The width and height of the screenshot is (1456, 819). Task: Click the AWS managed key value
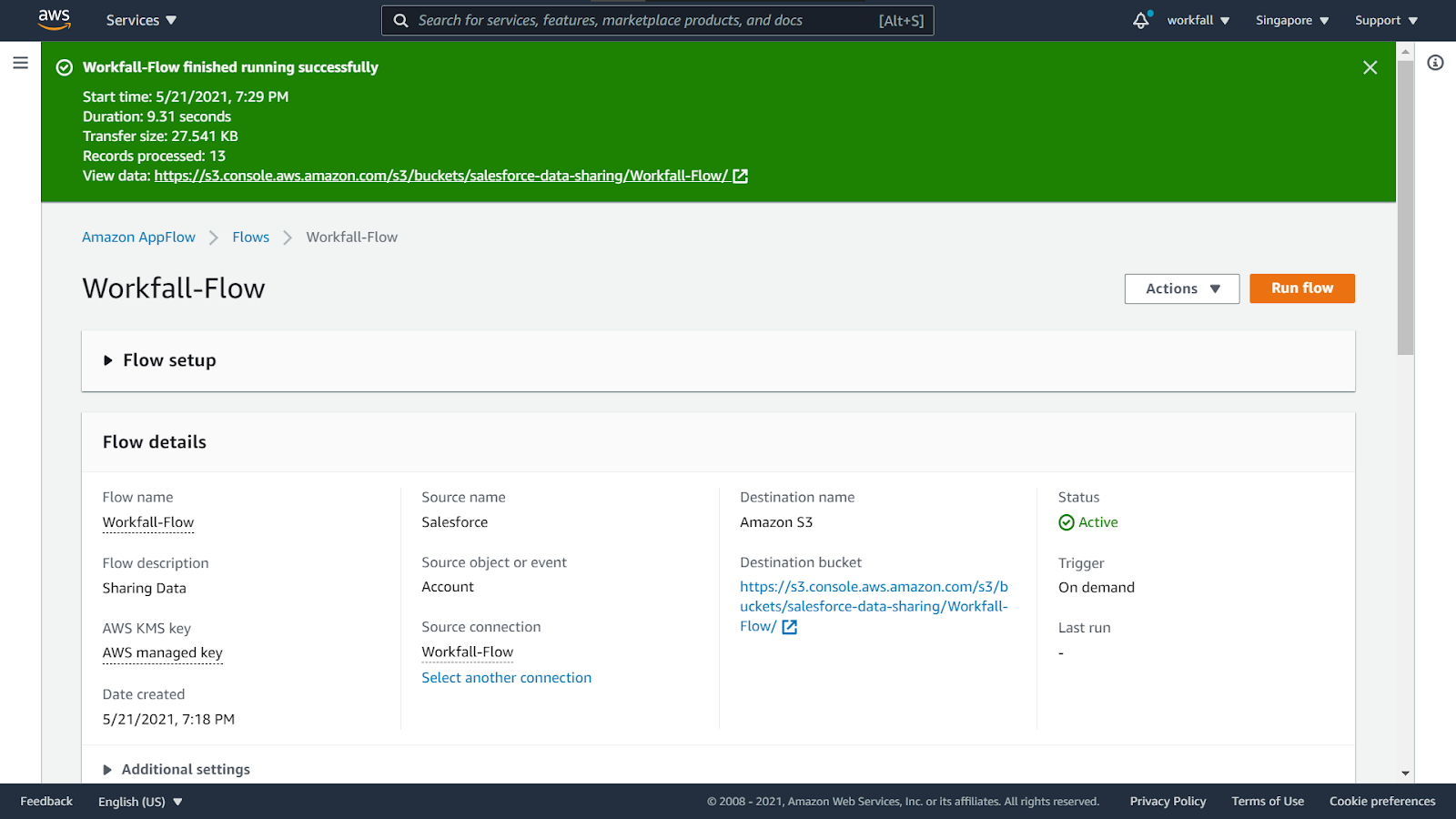pos(162,652)
